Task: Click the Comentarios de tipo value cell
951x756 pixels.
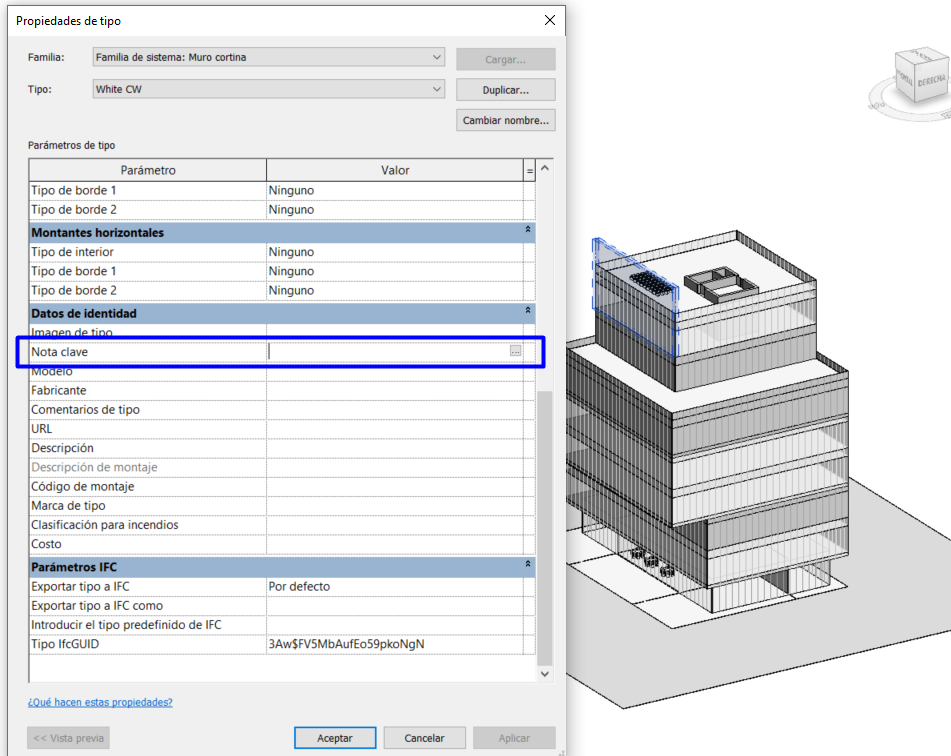Action: pyautogui.click(x=395, y=410)
